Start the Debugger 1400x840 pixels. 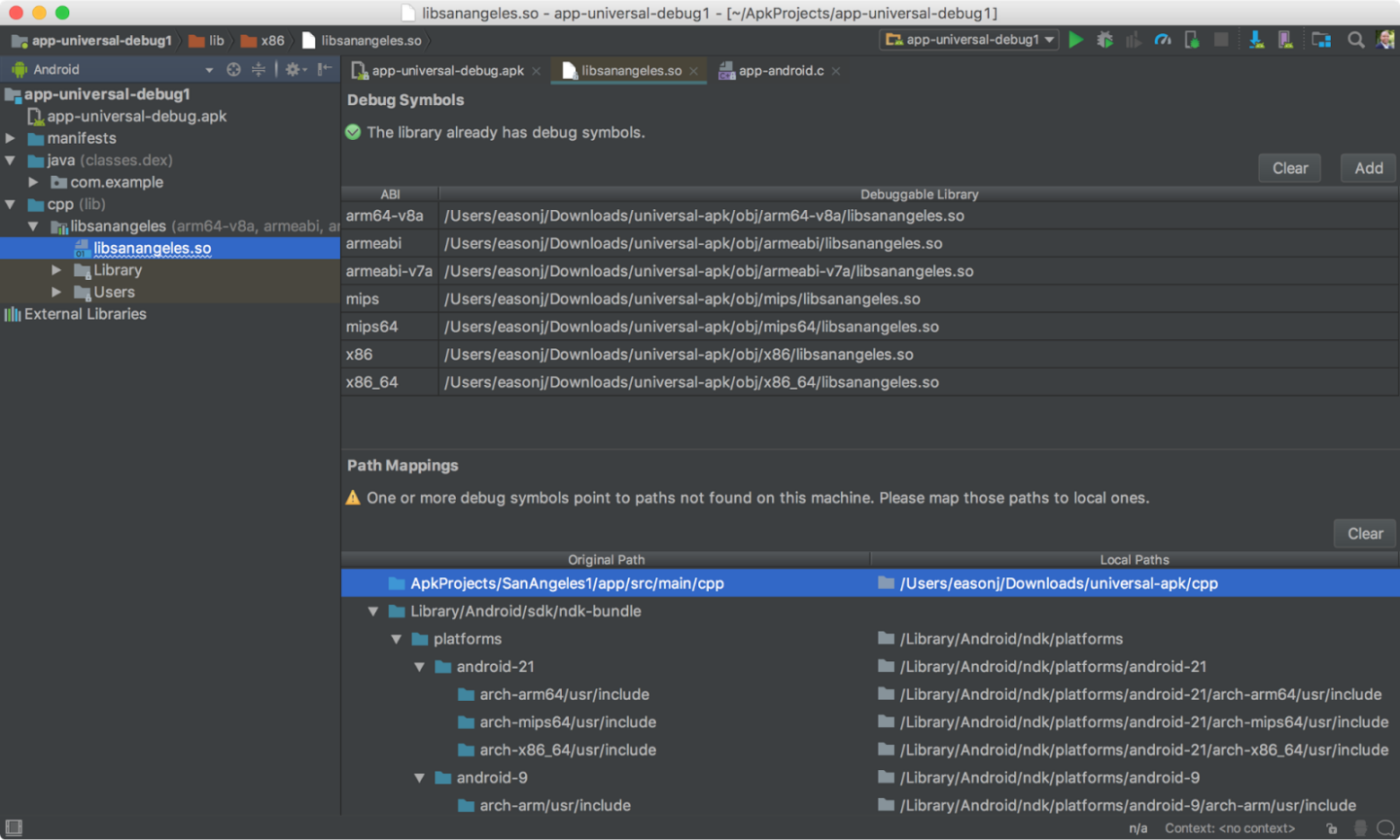[x=1104, y=41]
